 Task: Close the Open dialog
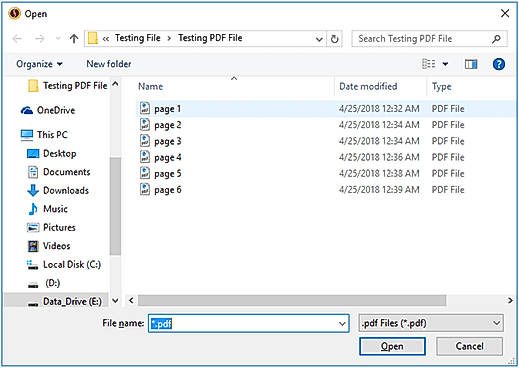tap(505, 13)
